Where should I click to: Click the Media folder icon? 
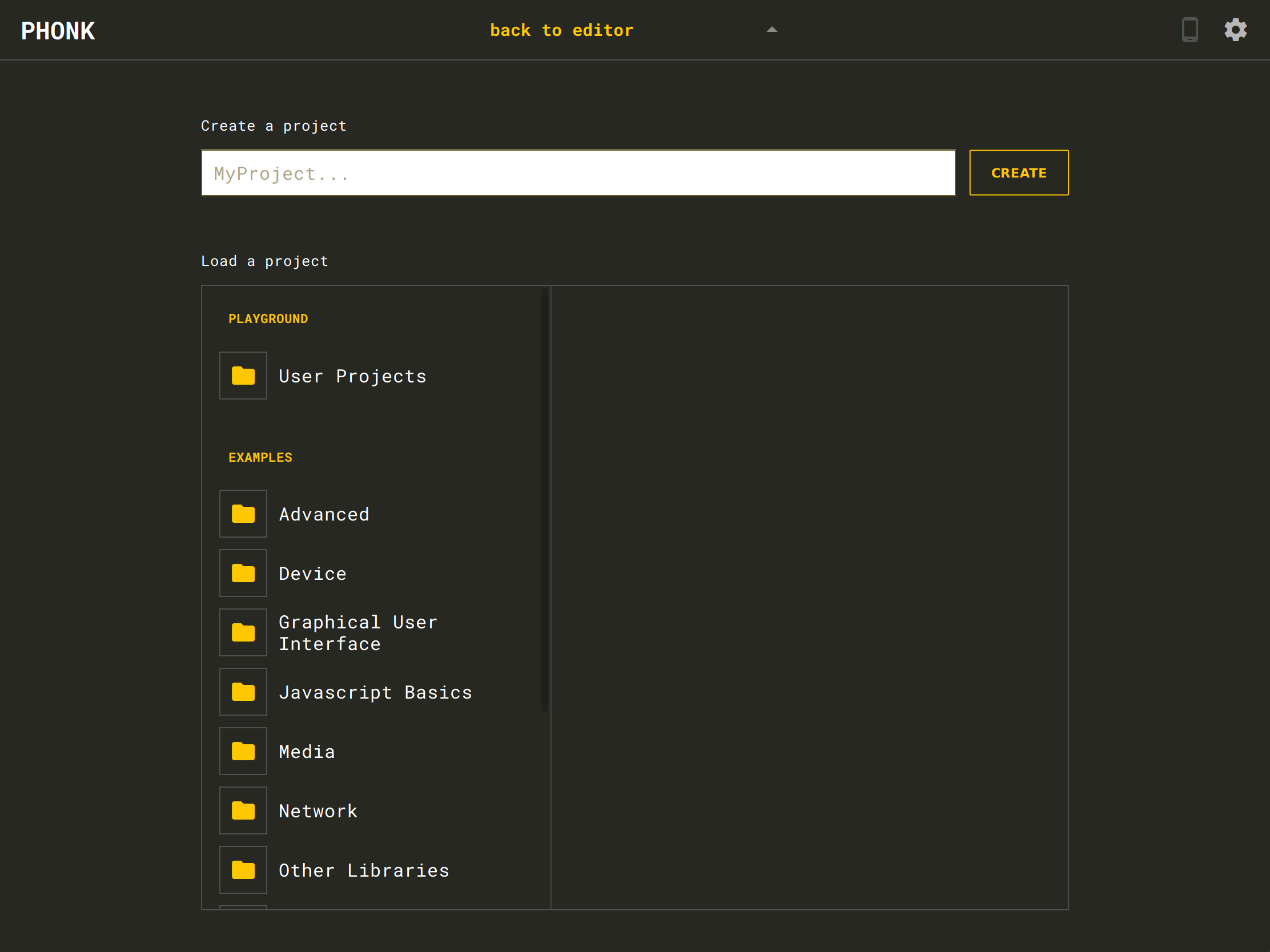243,751
